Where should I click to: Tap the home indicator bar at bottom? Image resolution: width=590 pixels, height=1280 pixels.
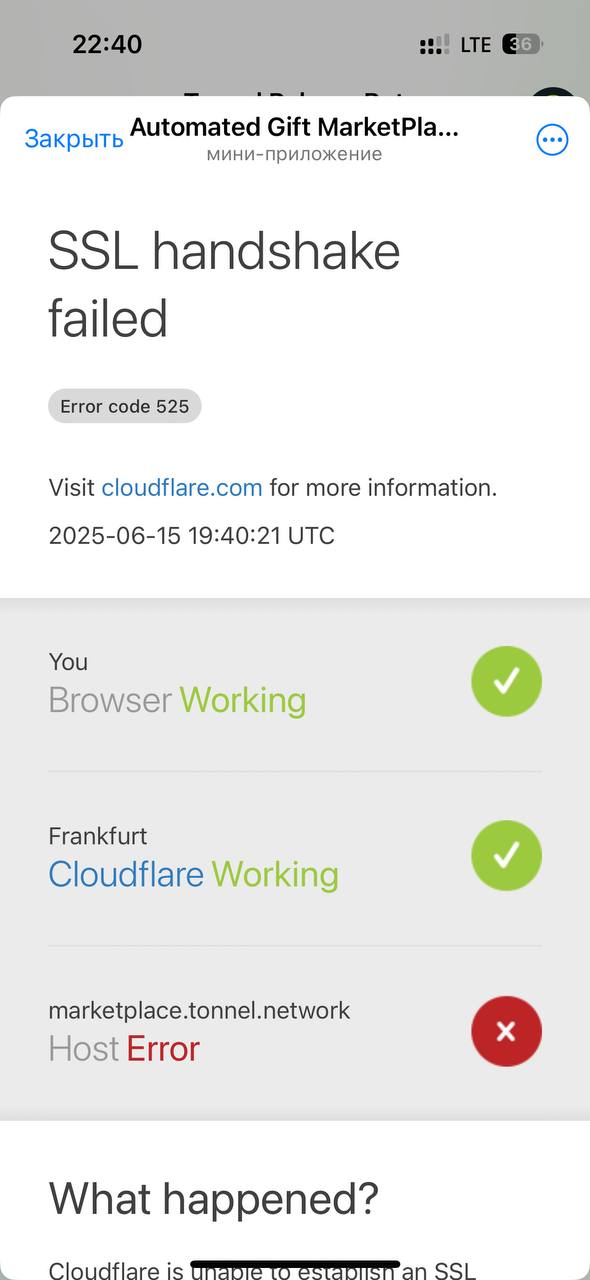295,1264
